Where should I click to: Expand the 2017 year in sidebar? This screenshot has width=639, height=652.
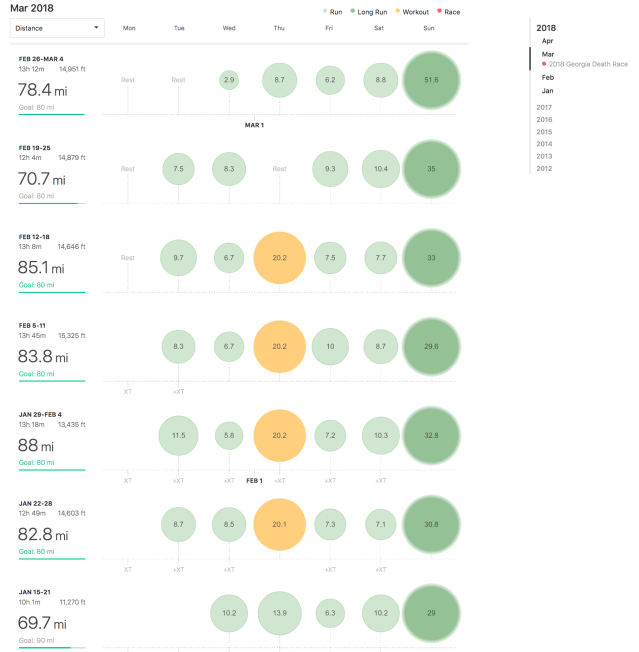click(544, 107)
